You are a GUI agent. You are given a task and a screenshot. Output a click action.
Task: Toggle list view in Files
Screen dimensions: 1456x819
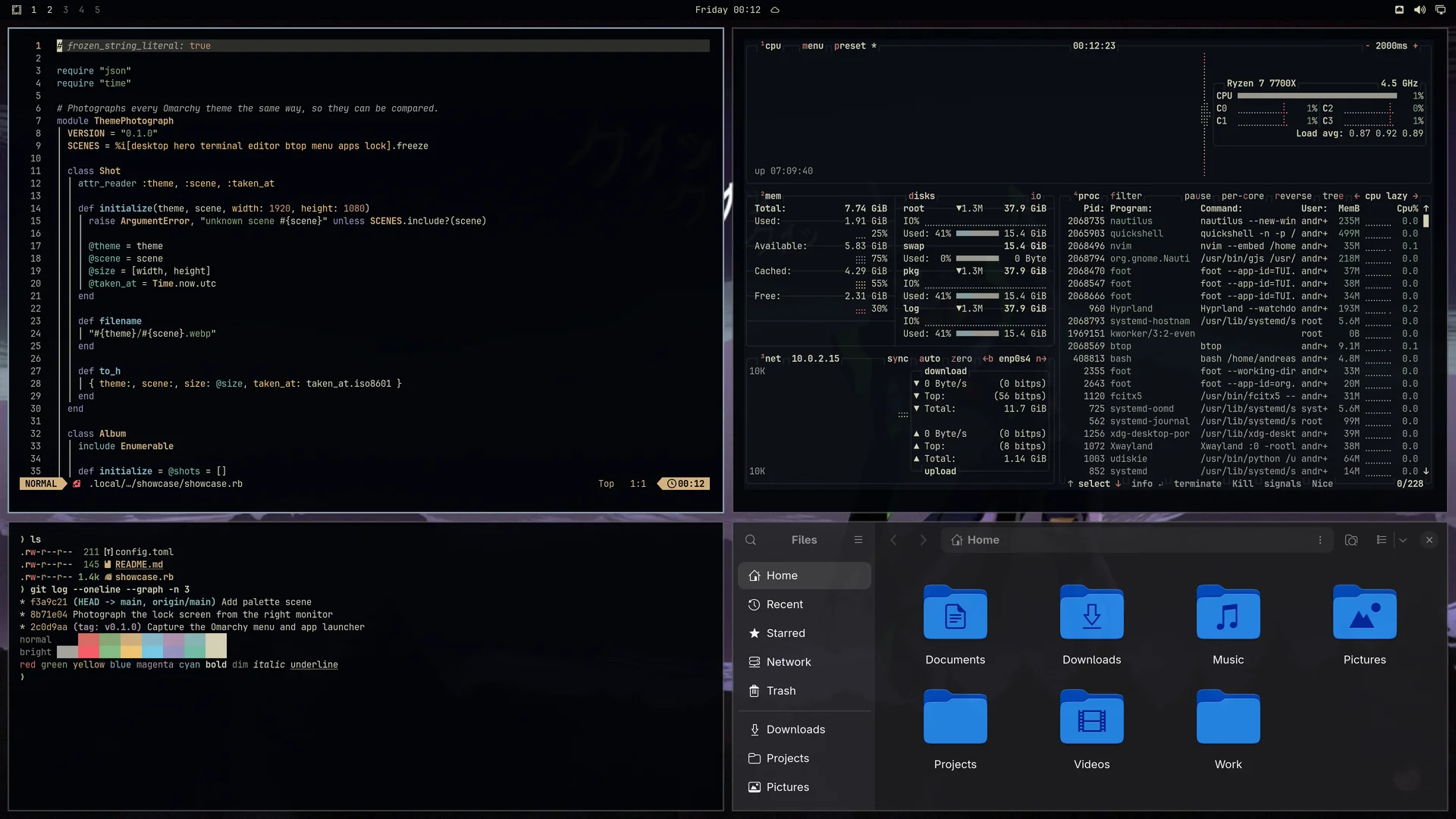(1382, 540)
